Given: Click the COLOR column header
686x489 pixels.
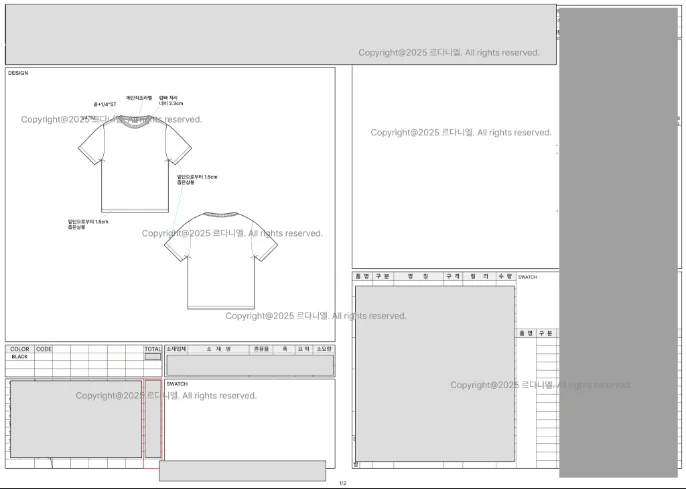Looking at the screenshot, I should click(19, 349).
